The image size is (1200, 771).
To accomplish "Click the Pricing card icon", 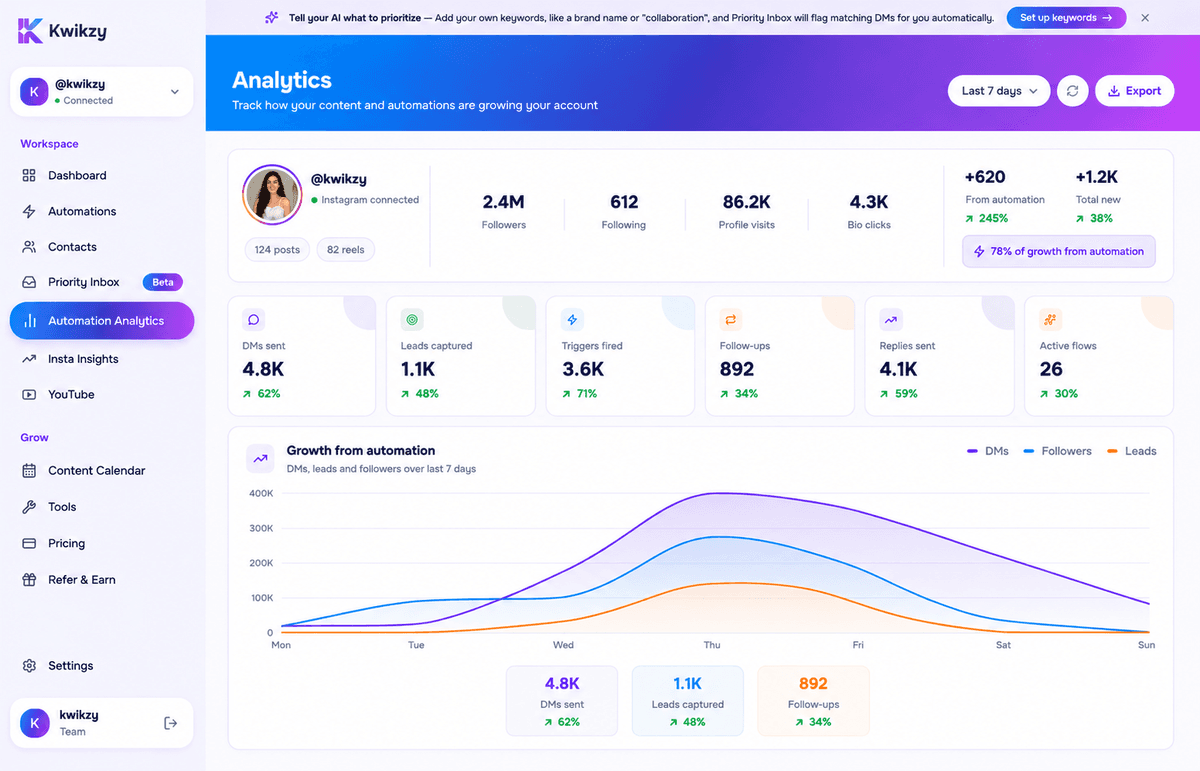I will [x=29, y=543].
